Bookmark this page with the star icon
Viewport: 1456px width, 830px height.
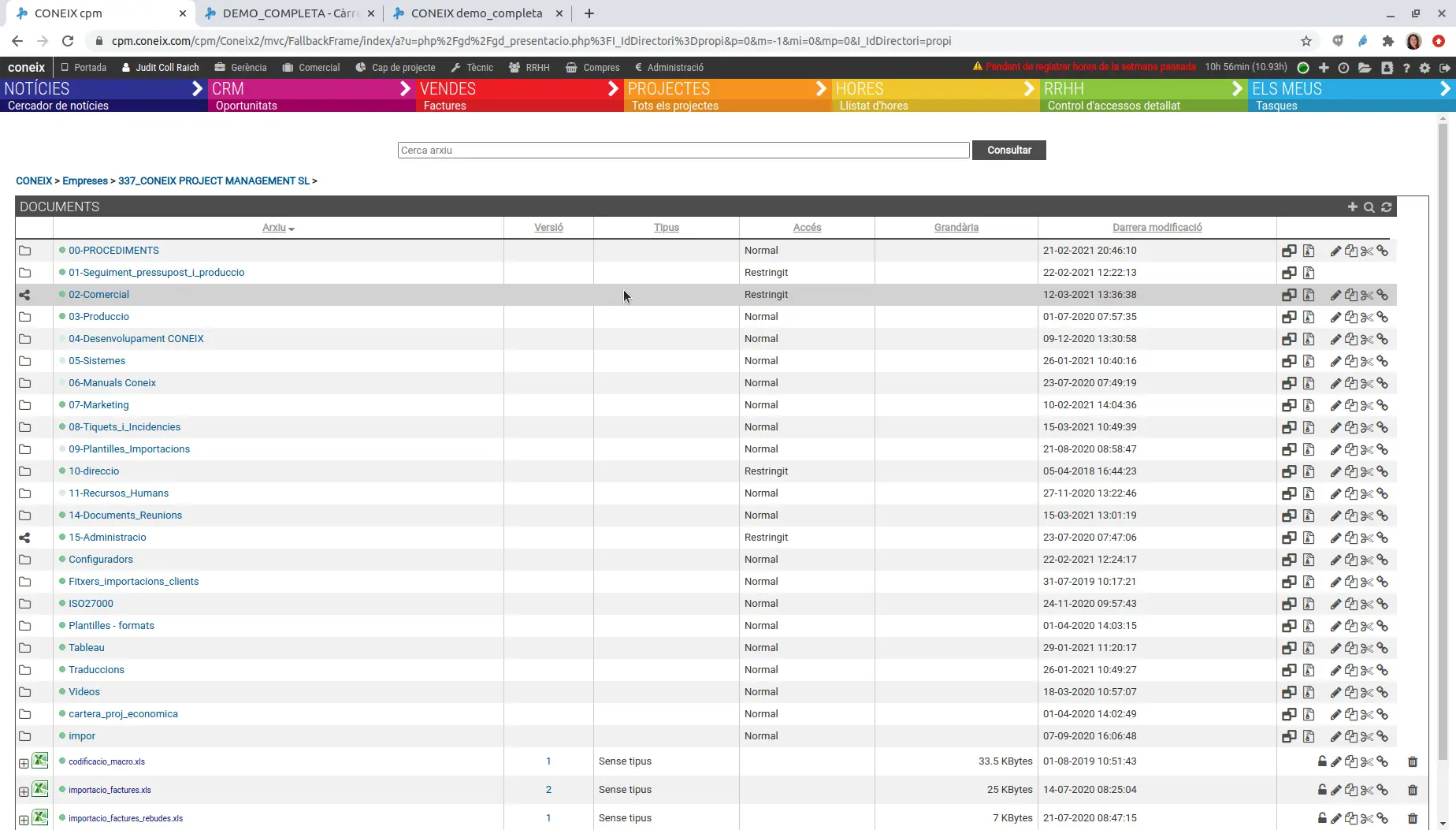(x=1306, y=41)
